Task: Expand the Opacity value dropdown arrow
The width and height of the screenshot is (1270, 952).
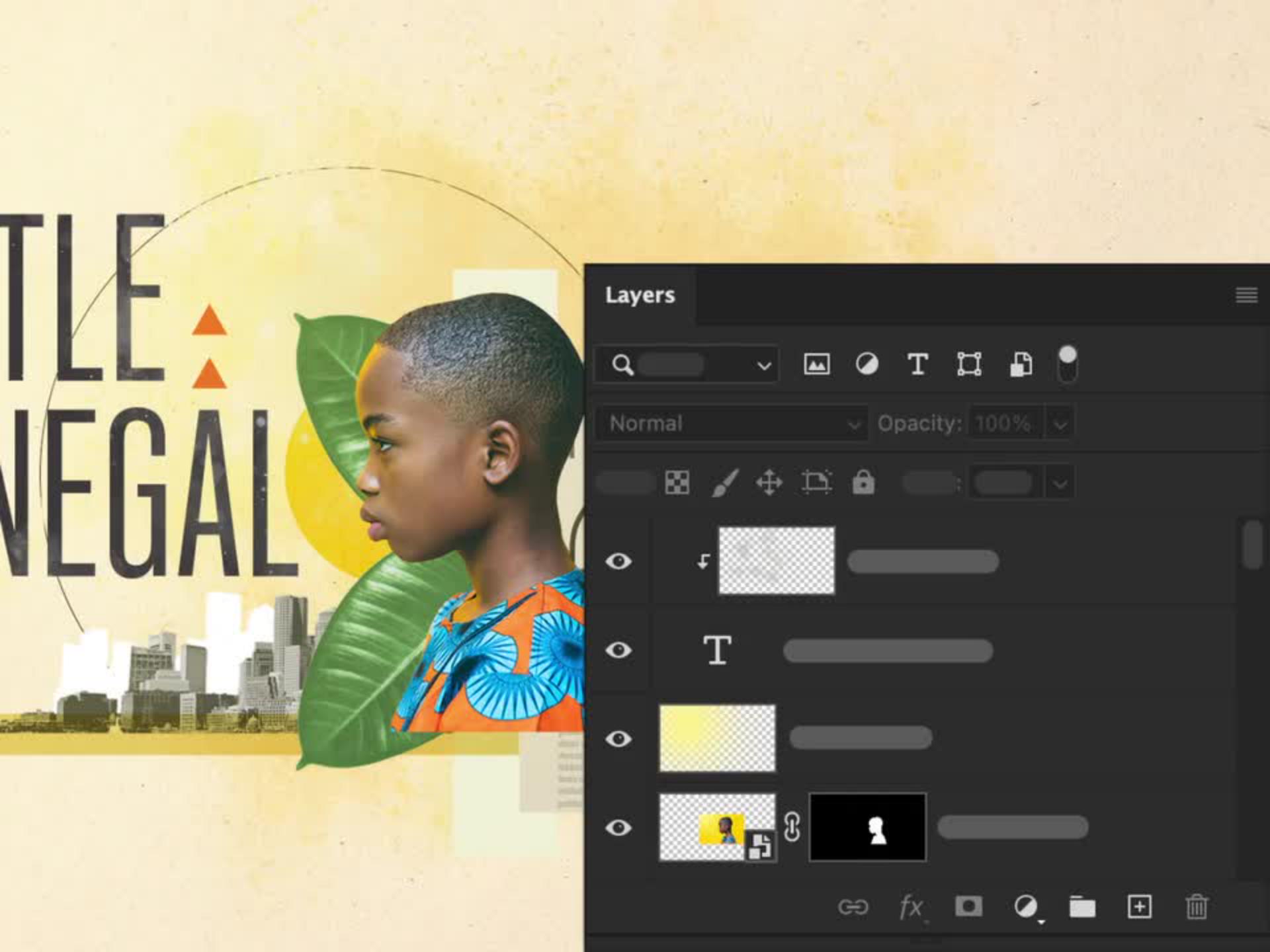Action: click(1060, 424)
